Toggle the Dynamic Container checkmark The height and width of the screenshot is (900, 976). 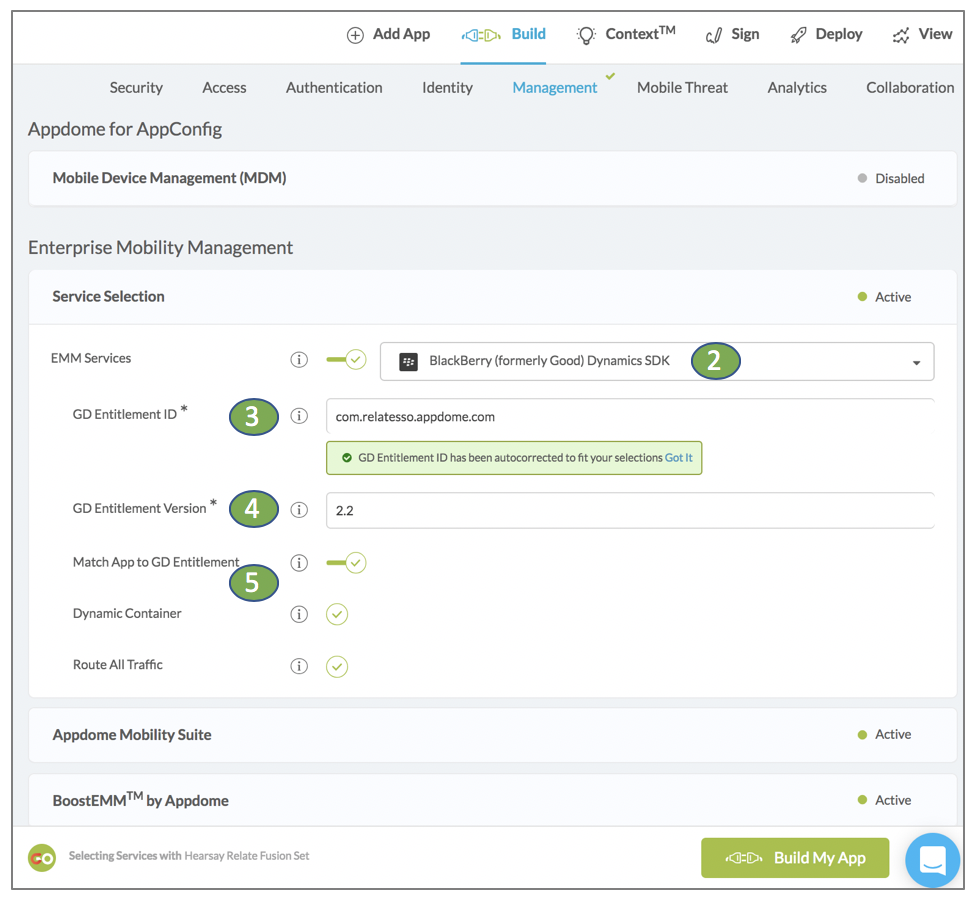point(337,614)
